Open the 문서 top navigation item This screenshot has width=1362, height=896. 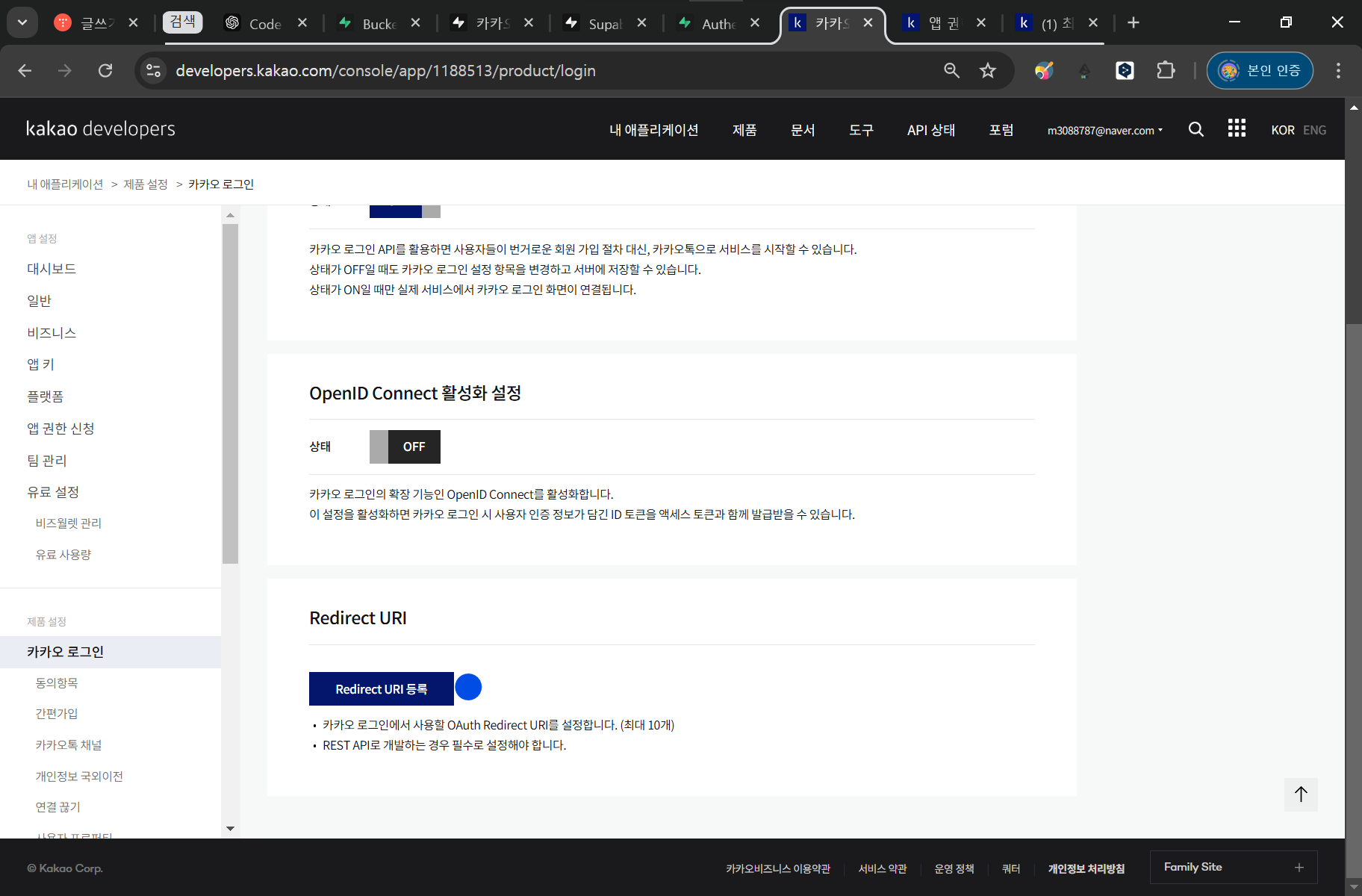click(803, 130)
